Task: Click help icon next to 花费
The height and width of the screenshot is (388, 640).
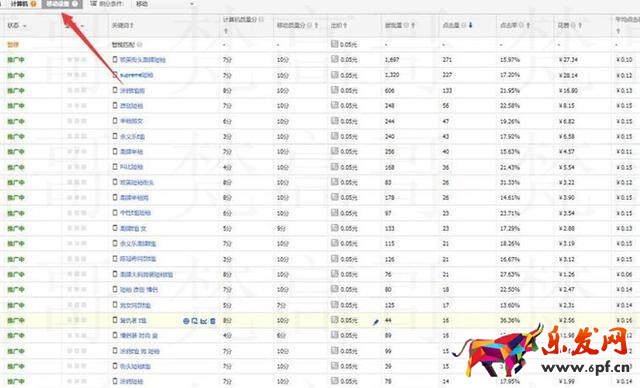Action: (x=573, y=25)
